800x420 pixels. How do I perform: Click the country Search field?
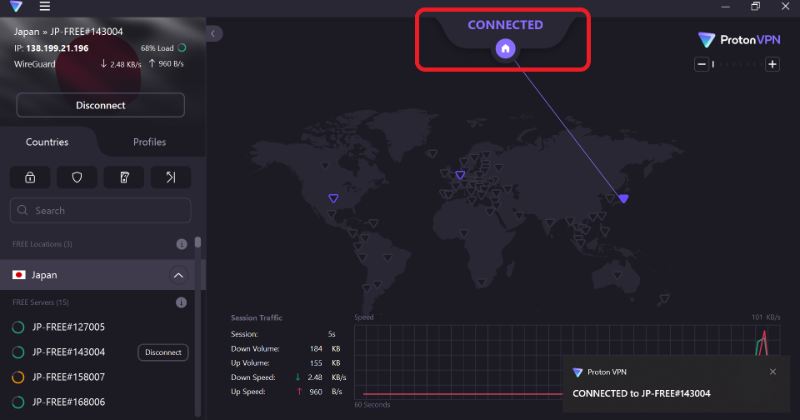point(100,210)
